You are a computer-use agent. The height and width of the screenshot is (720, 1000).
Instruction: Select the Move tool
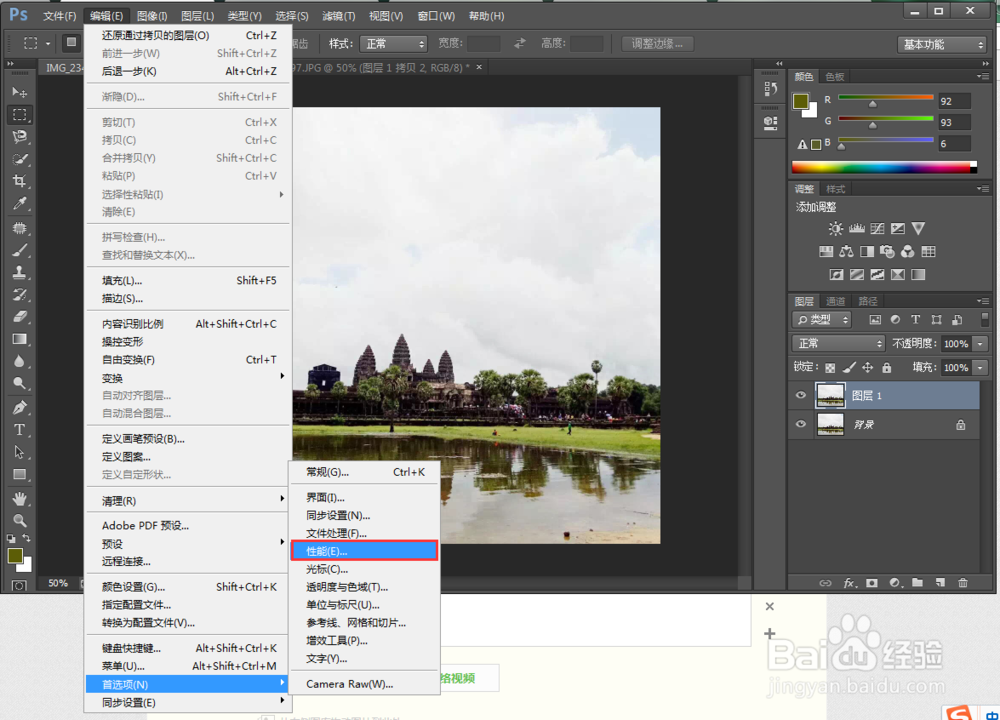point(20,93)
